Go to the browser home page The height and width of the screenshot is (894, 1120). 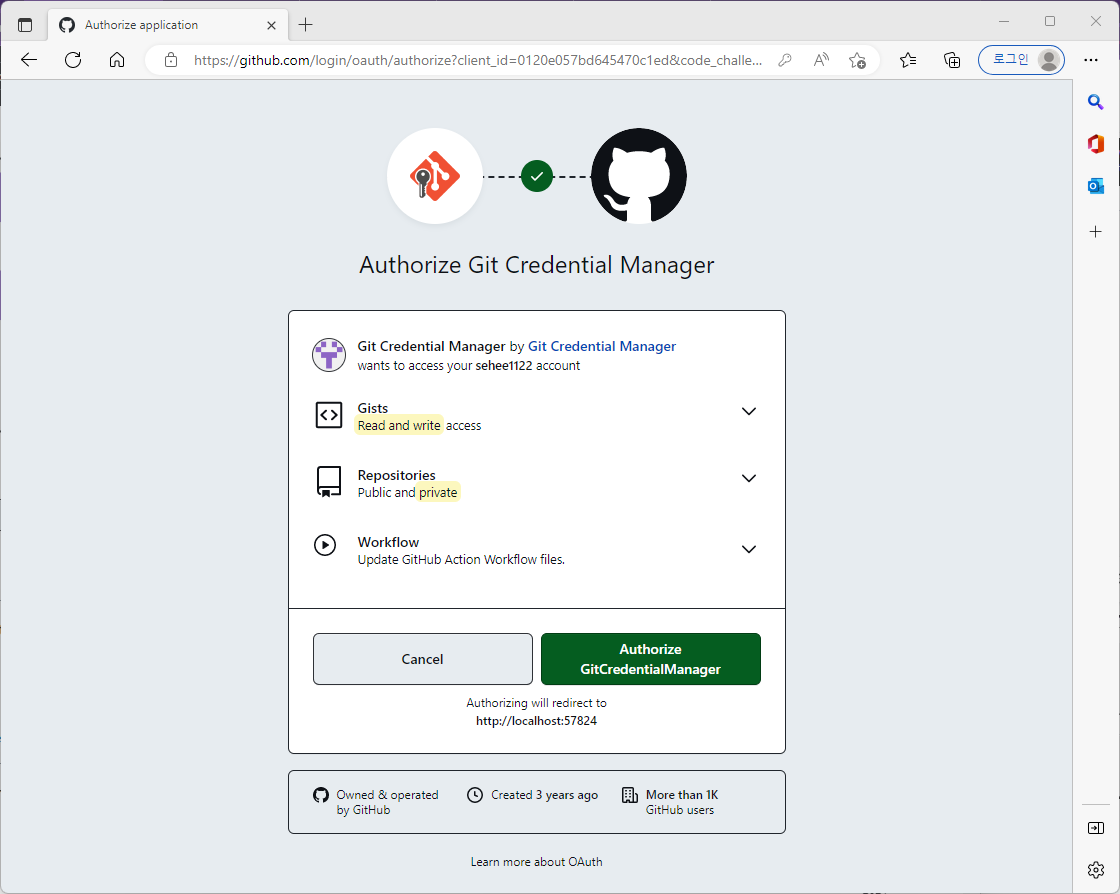[x=117, y=60]
